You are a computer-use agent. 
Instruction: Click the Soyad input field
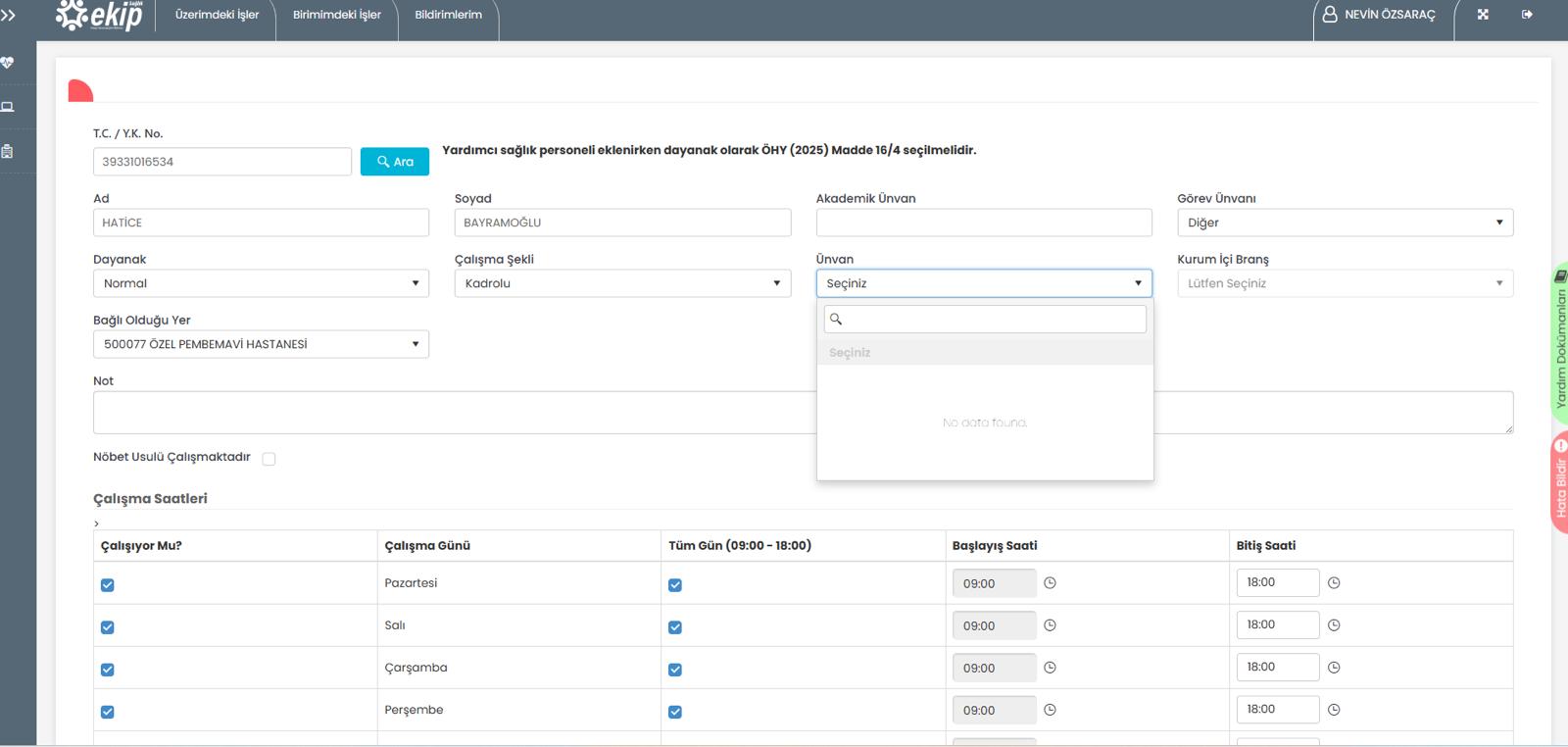[x=622, y=223]
